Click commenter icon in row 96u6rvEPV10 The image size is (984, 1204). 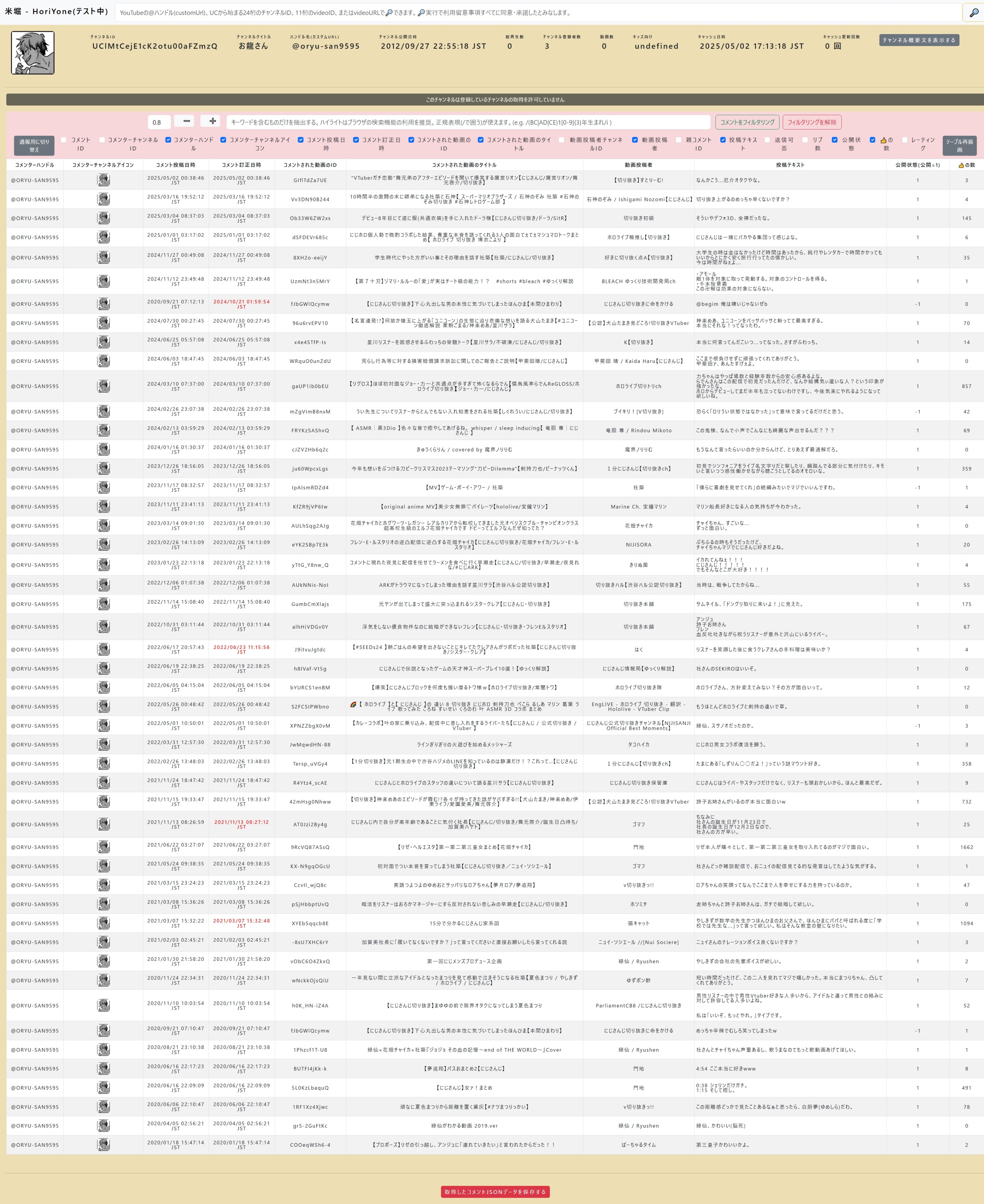(103, 324)
